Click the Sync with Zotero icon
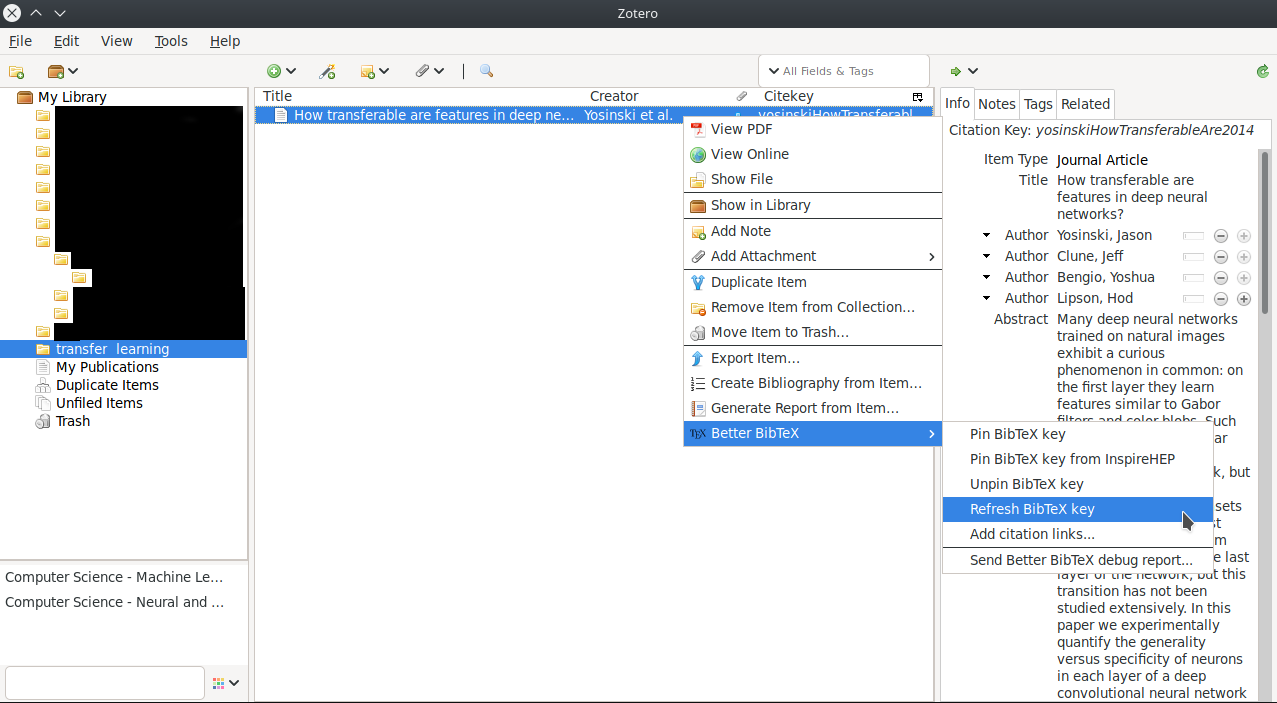This screenshot has height=703, width=1277. tap(1263, 71)
